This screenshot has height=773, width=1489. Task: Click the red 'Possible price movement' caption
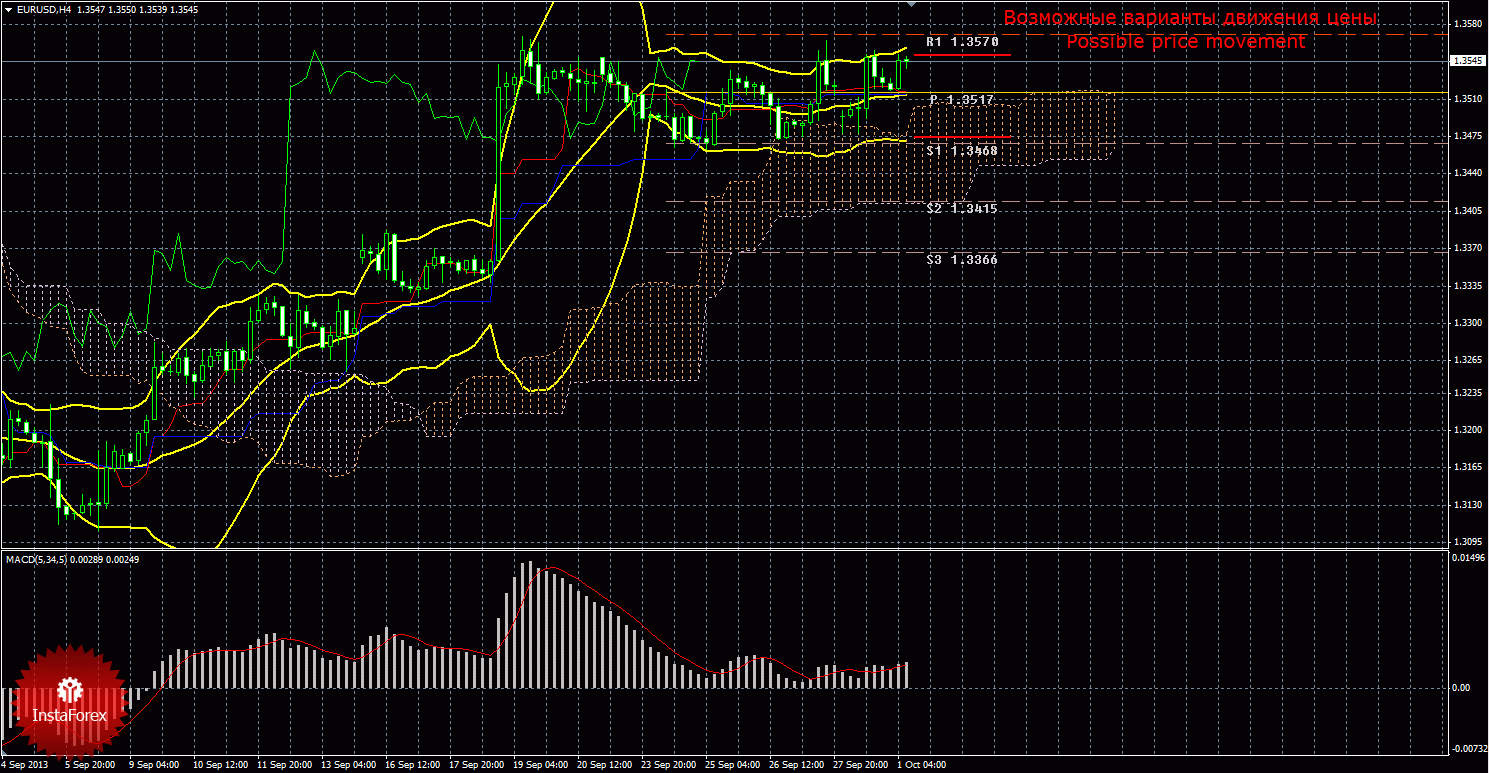click(1185, 42)
